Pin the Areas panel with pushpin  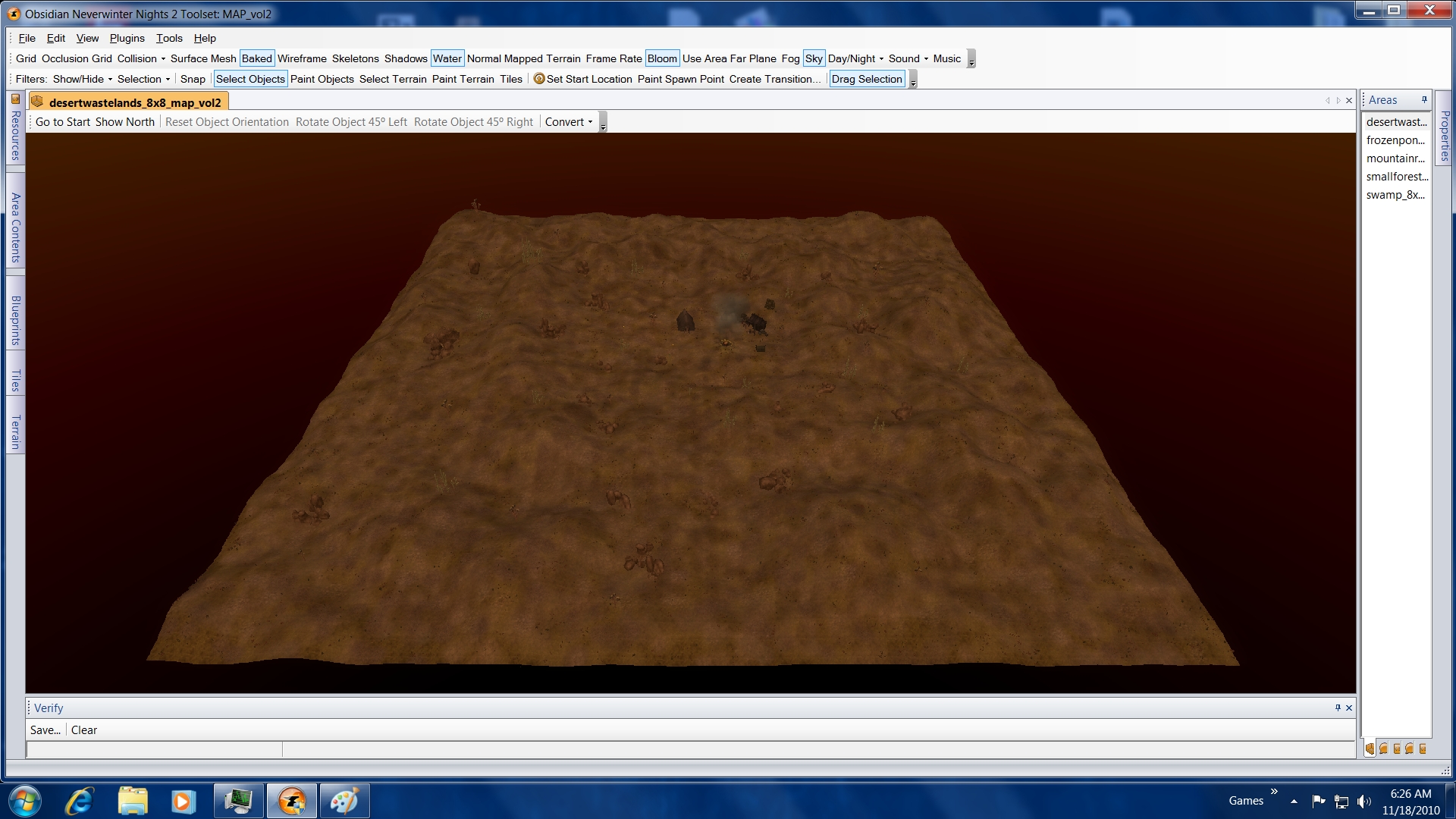pos(1424,100)
